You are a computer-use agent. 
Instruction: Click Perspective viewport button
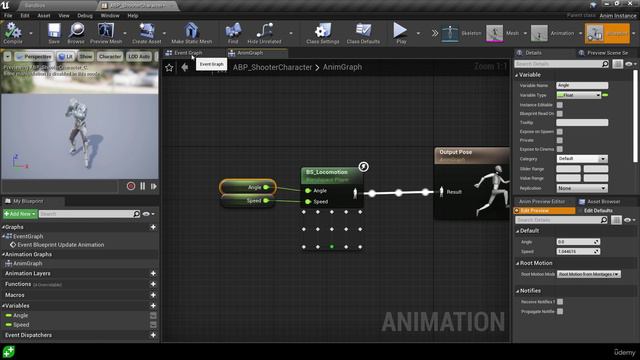pyautogui.click(x=34, y=56)
